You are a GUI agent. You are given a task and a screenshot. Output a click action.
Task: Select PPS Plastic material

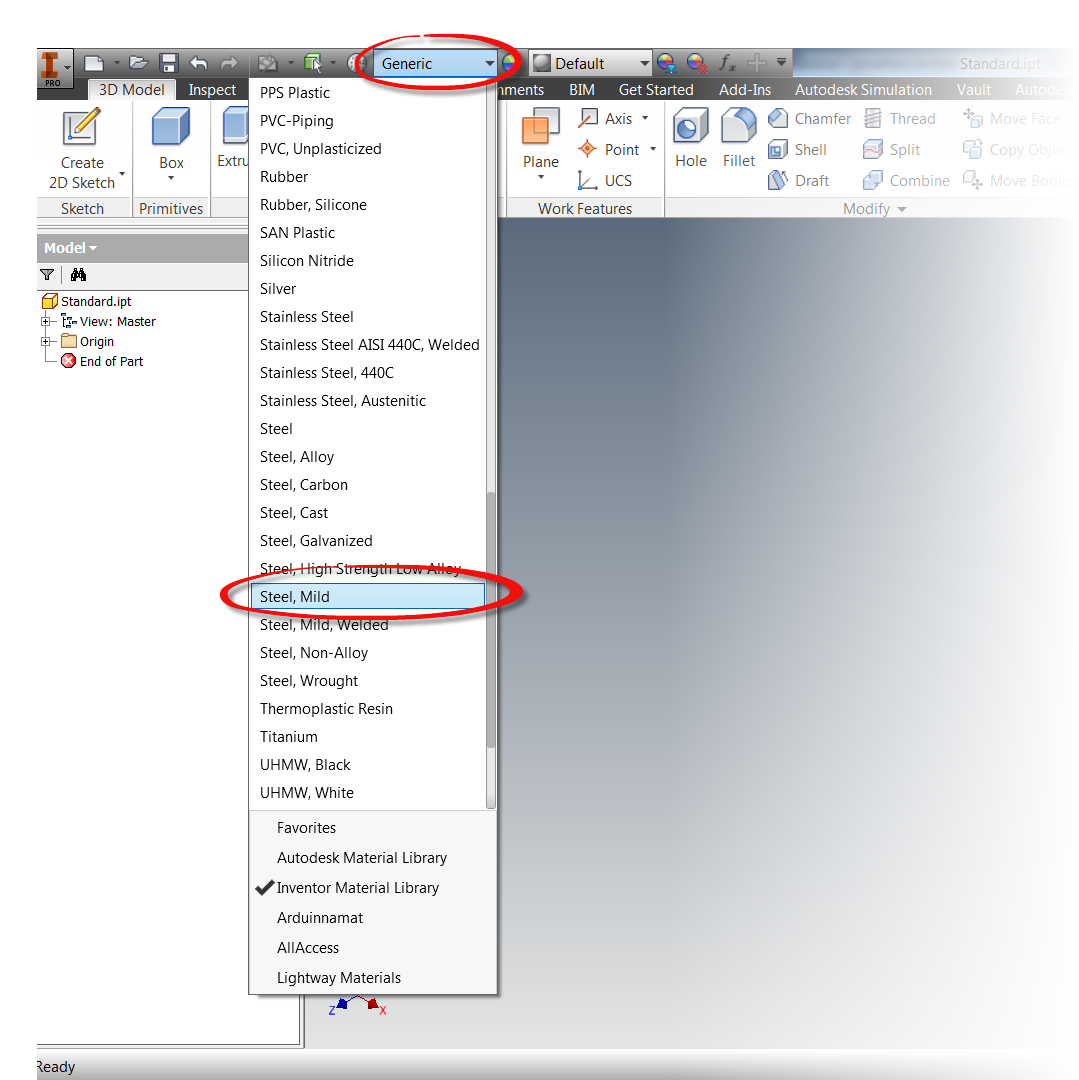tap(368, 93)
